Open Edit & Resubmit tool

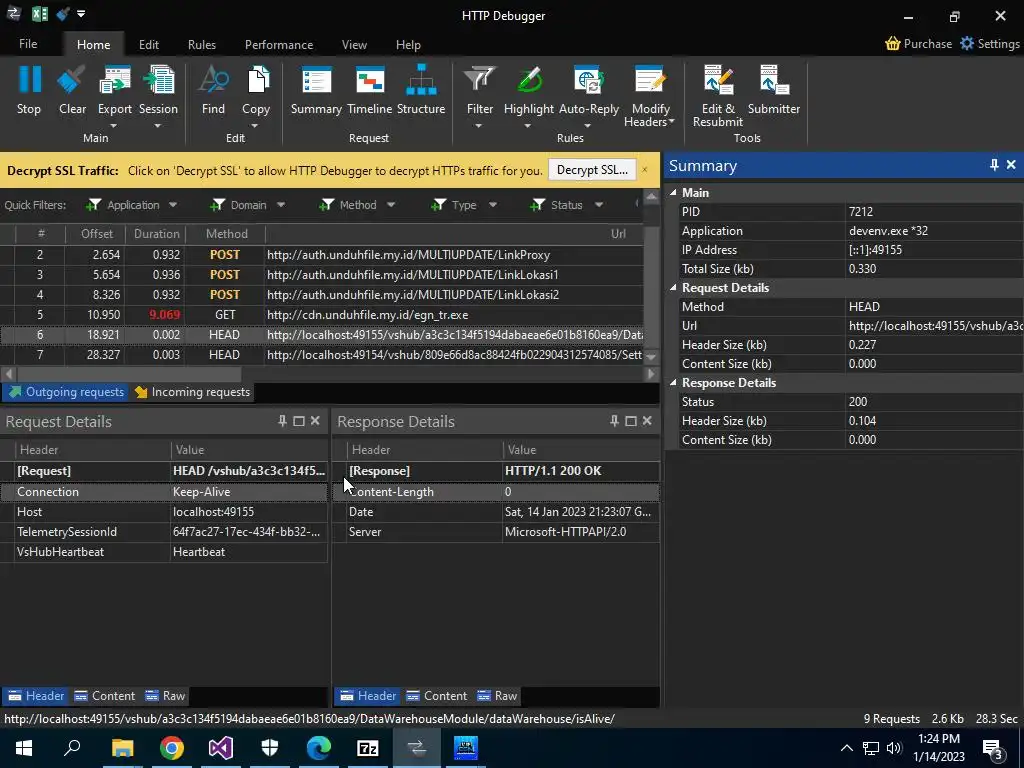click(x=718, y=80)
